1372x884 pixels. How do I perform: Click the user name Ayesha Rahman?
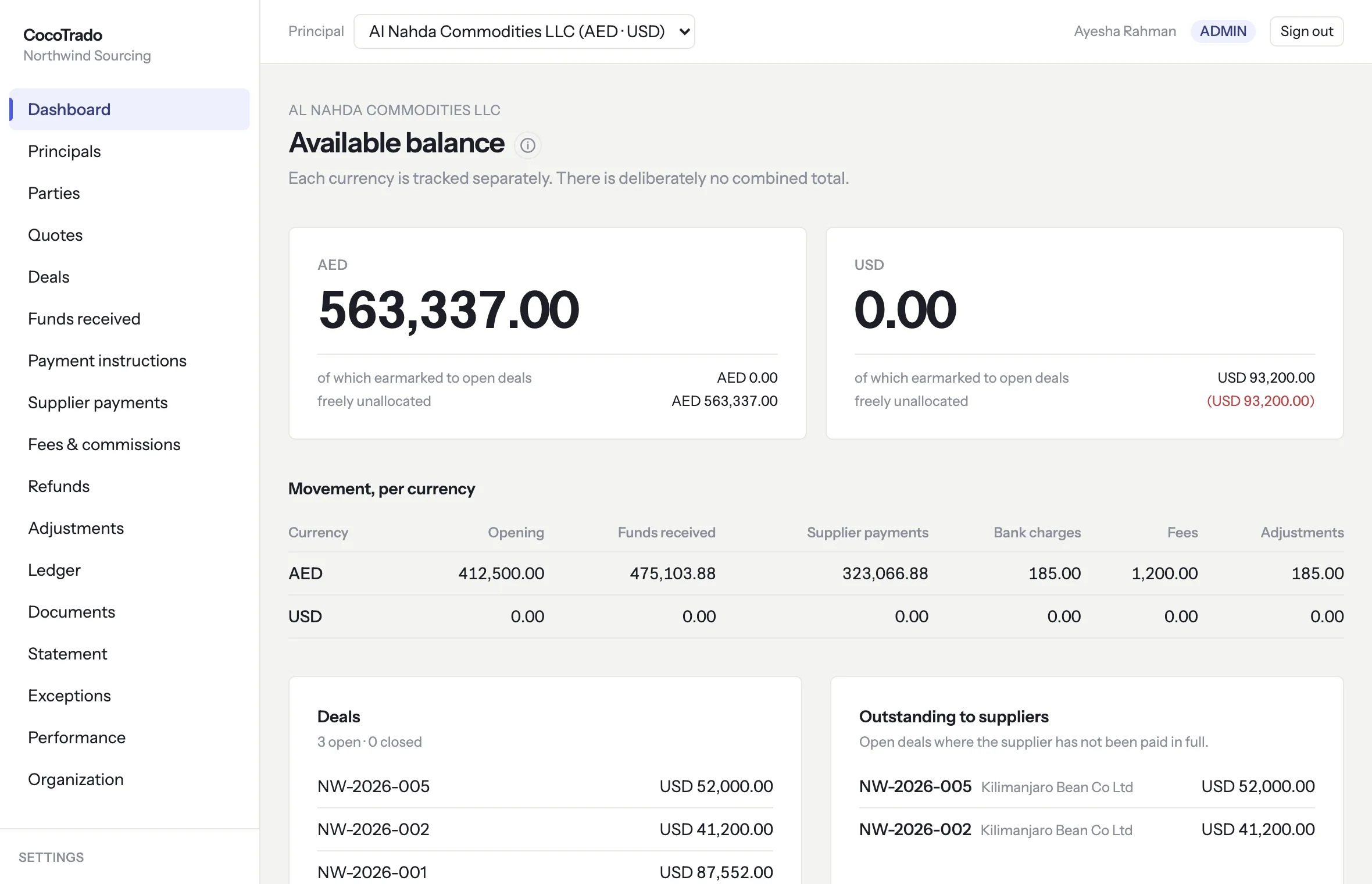tap(1125, 31)
